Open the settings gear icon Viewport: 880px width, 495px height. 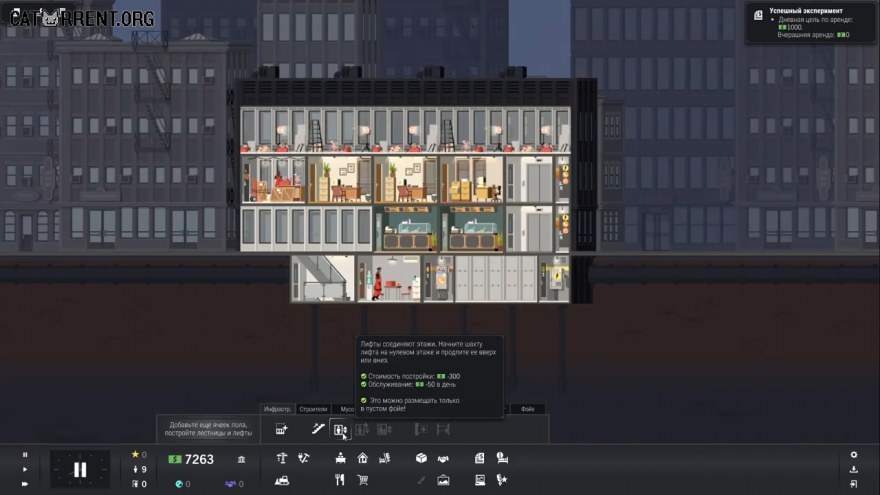tap(854, 455)
